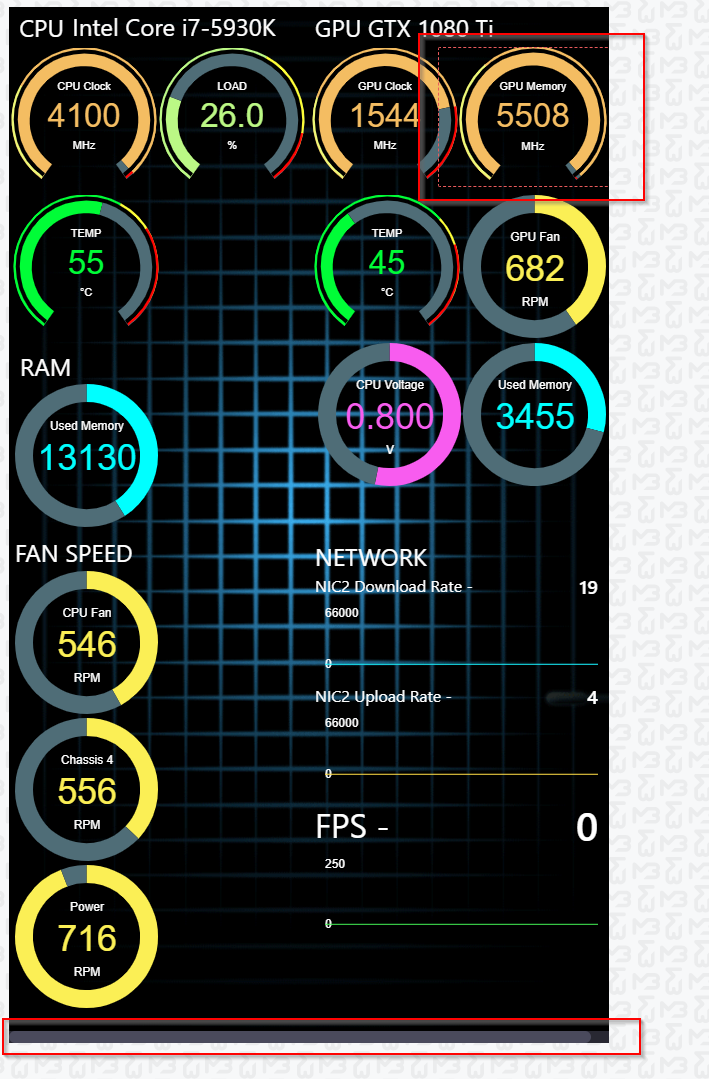Click the 66000 scale label under Upload Rate
The image size is (709, 1079).
341,723
